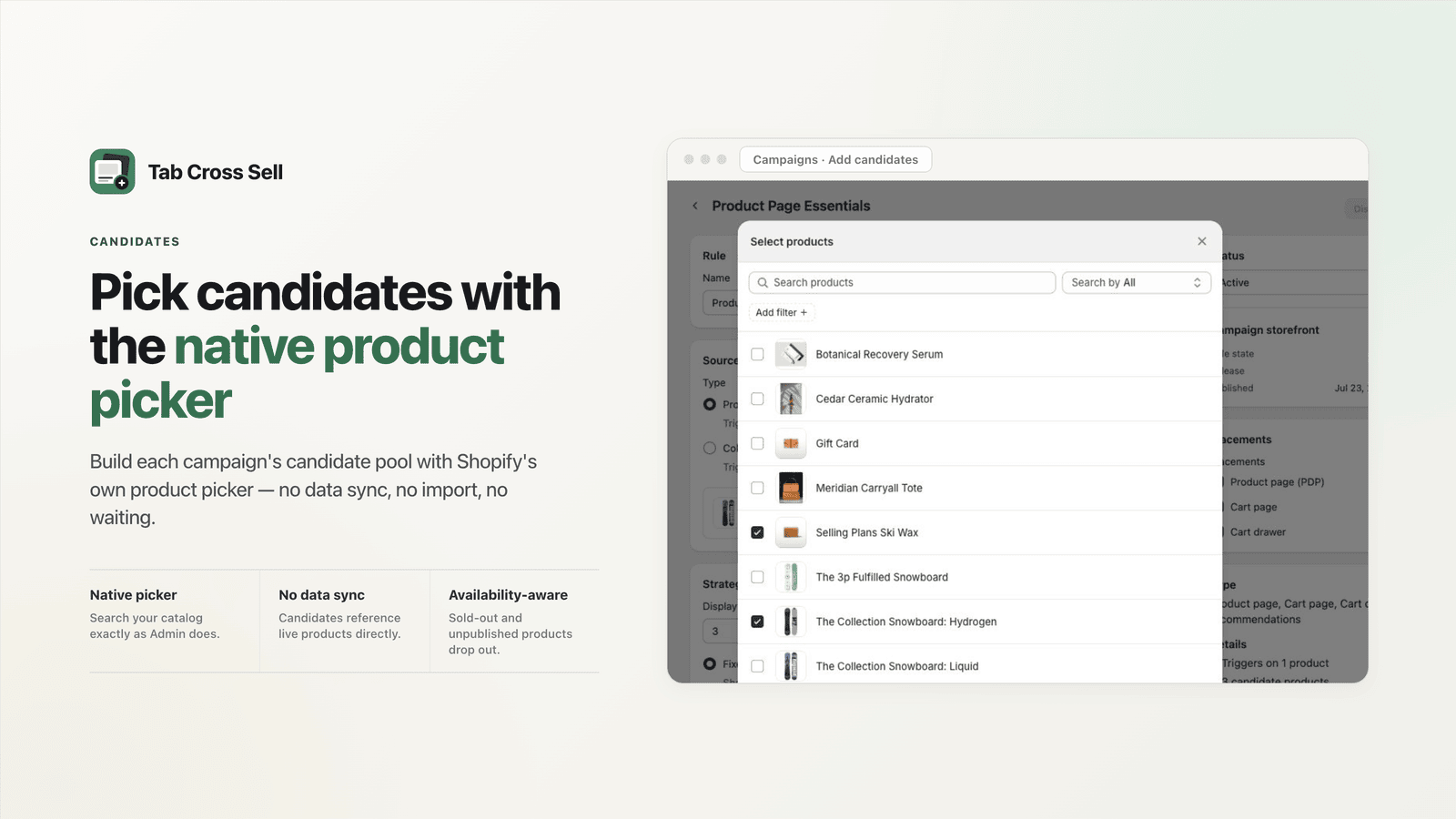Click the No data sync feature heading
The image size is (1456, 819).
(321, 595)
